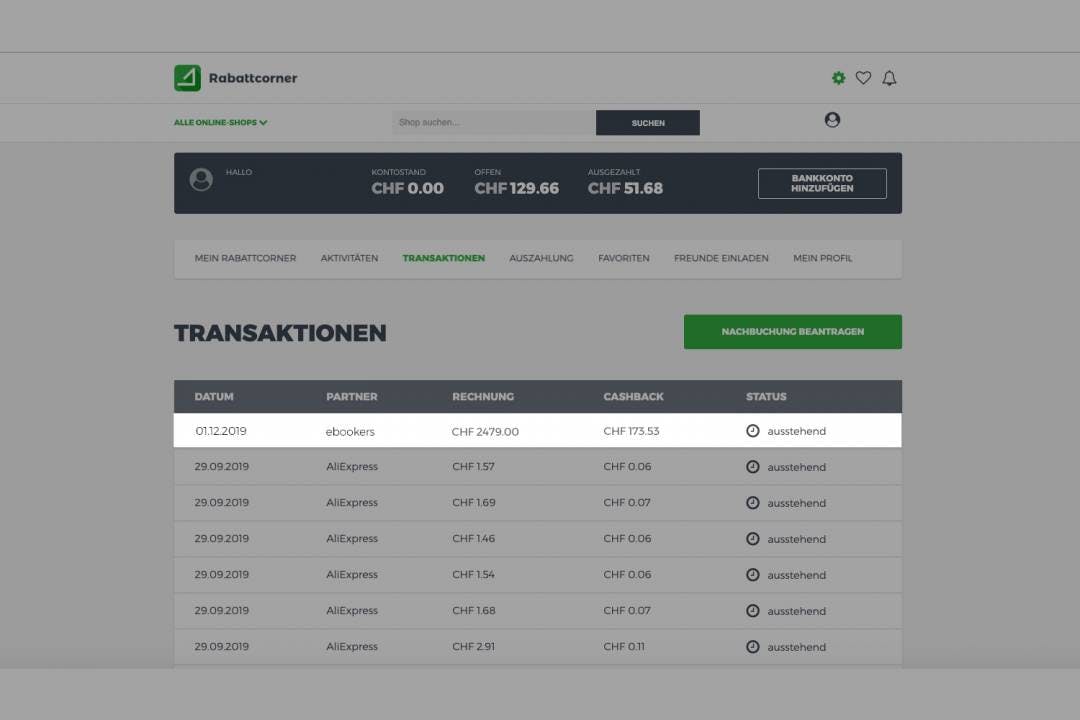Viewport: 1080px width, 720px height.
Task: Click the heart favorites icon
Action: pos(863,77)
